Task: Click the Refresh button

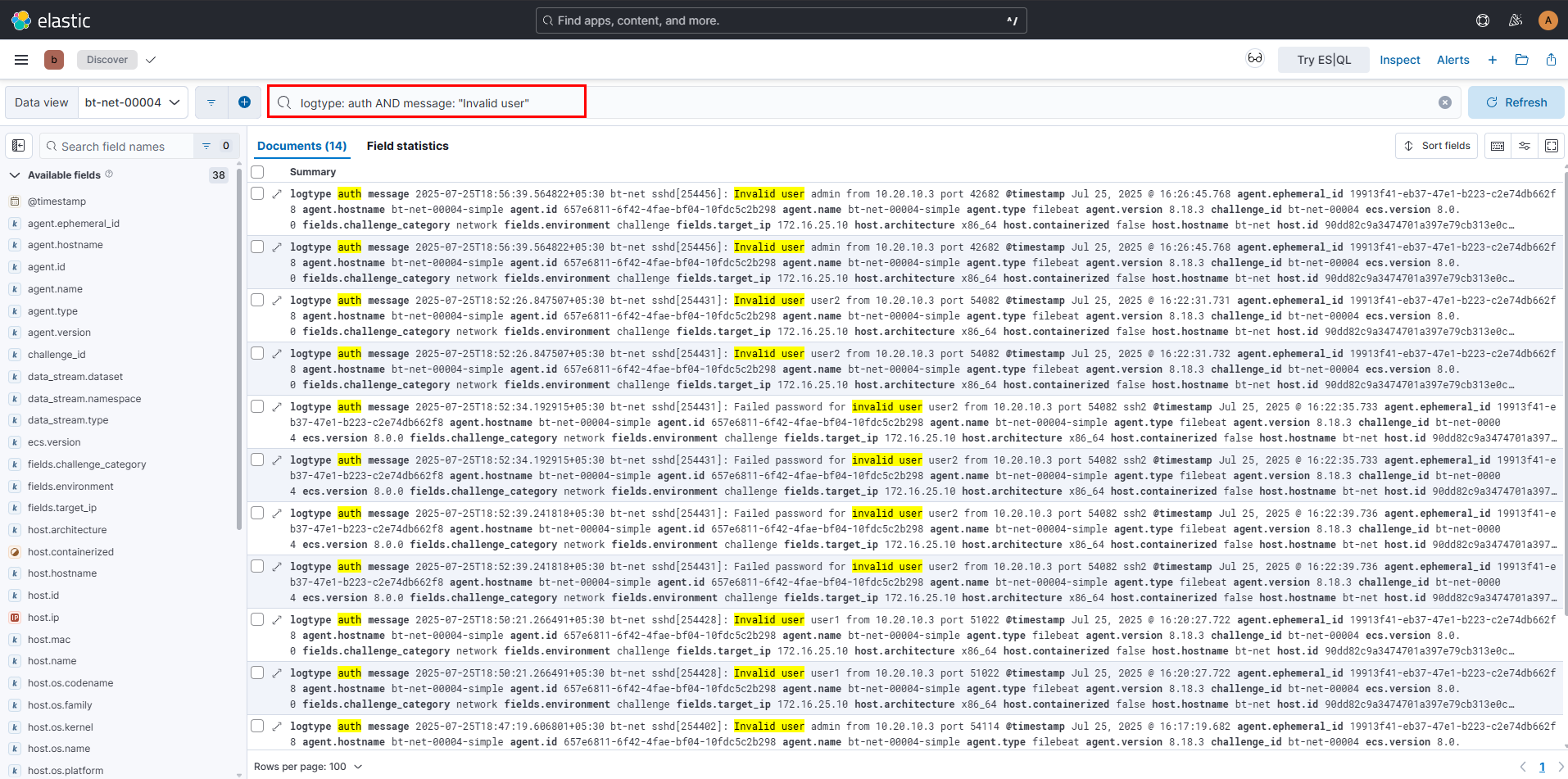Action: pyautogui.click(x=1516, y=102)
